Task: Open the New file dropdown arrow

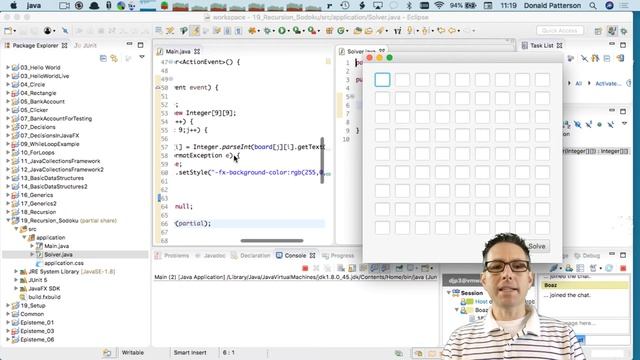Action: click(15, 31)
